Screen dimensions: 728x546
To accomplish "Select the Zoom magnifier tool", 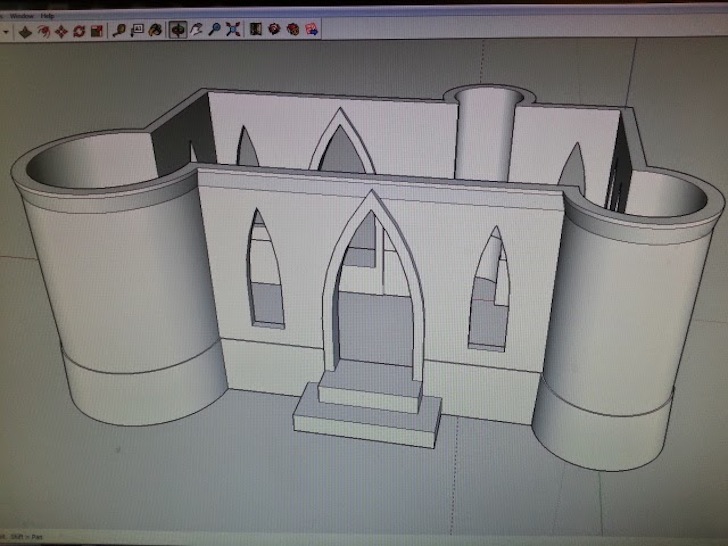I will point(215,31).
